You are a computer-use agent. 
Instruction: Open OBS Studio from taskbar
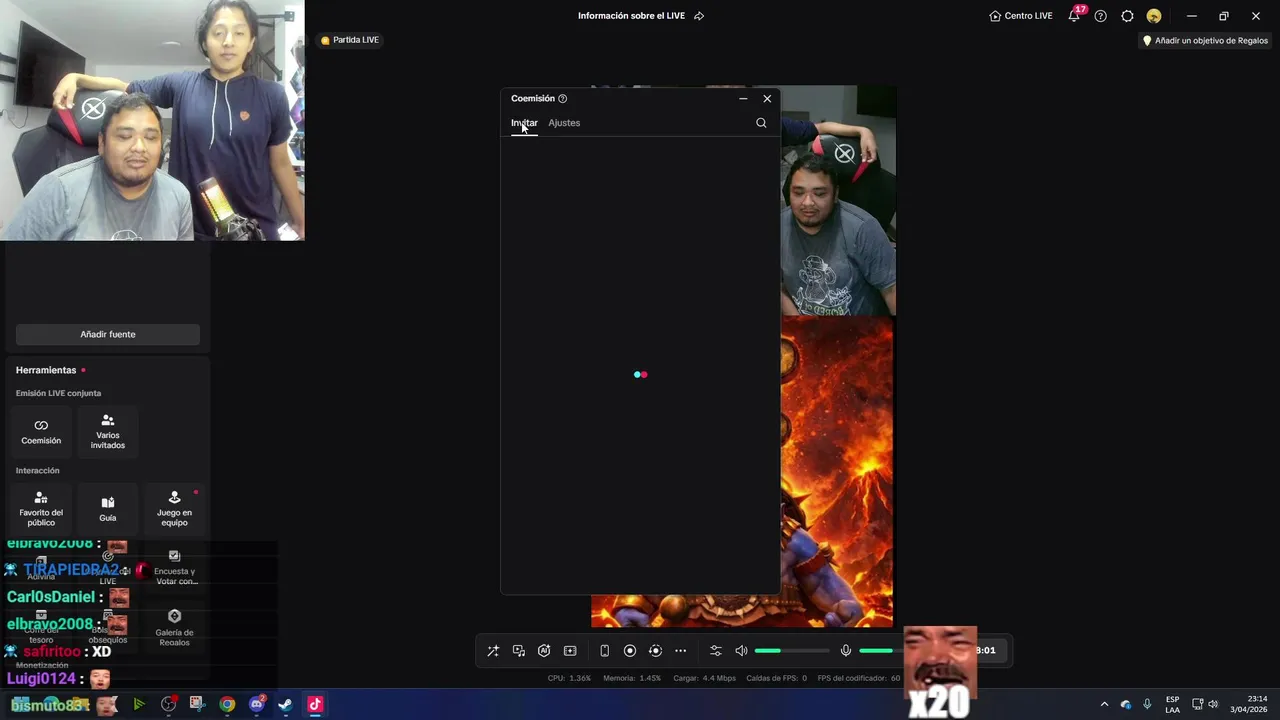[x=169, y=704]
